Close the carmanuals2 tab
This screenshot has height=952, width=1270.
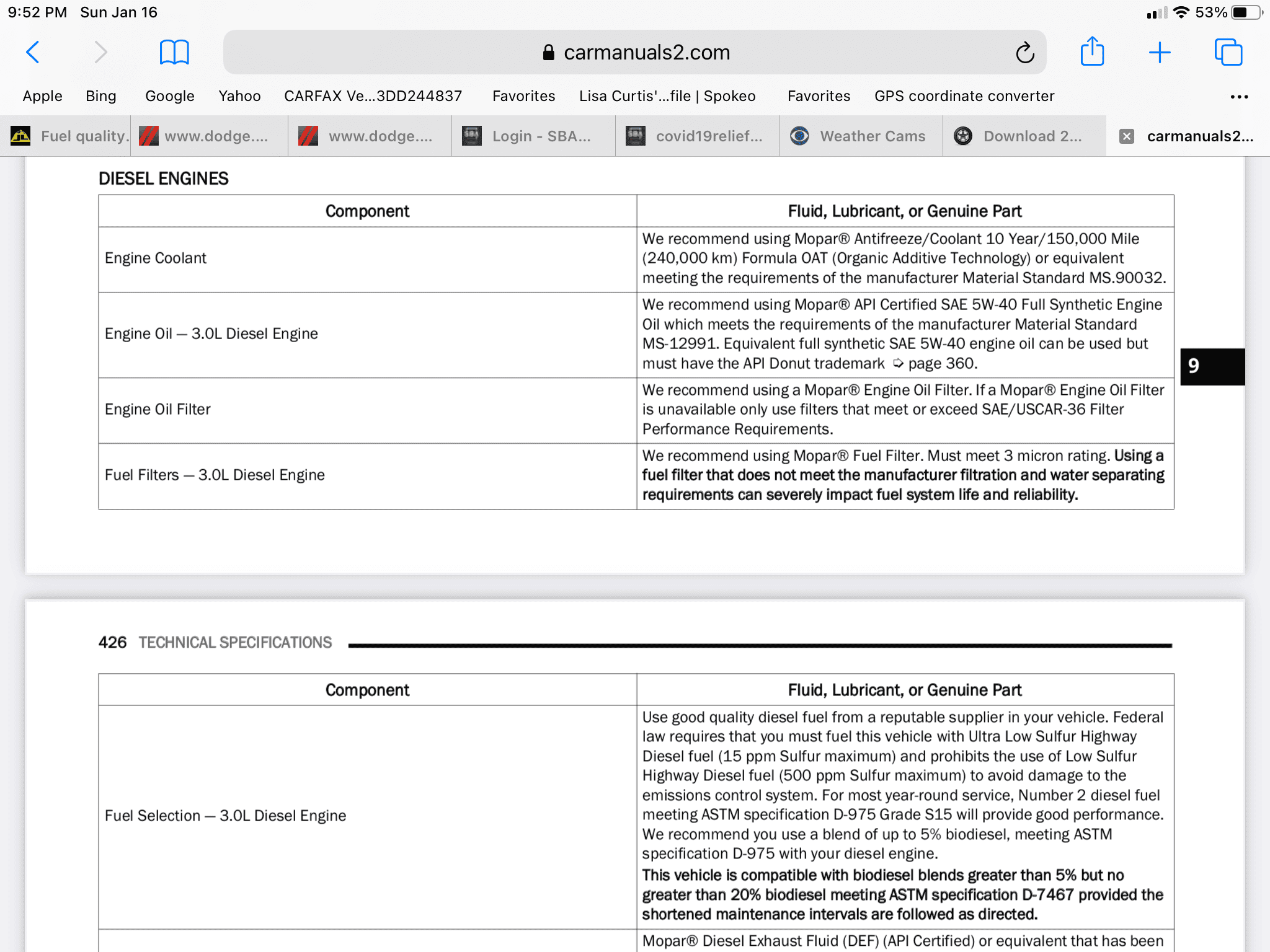pos(1127,136)
